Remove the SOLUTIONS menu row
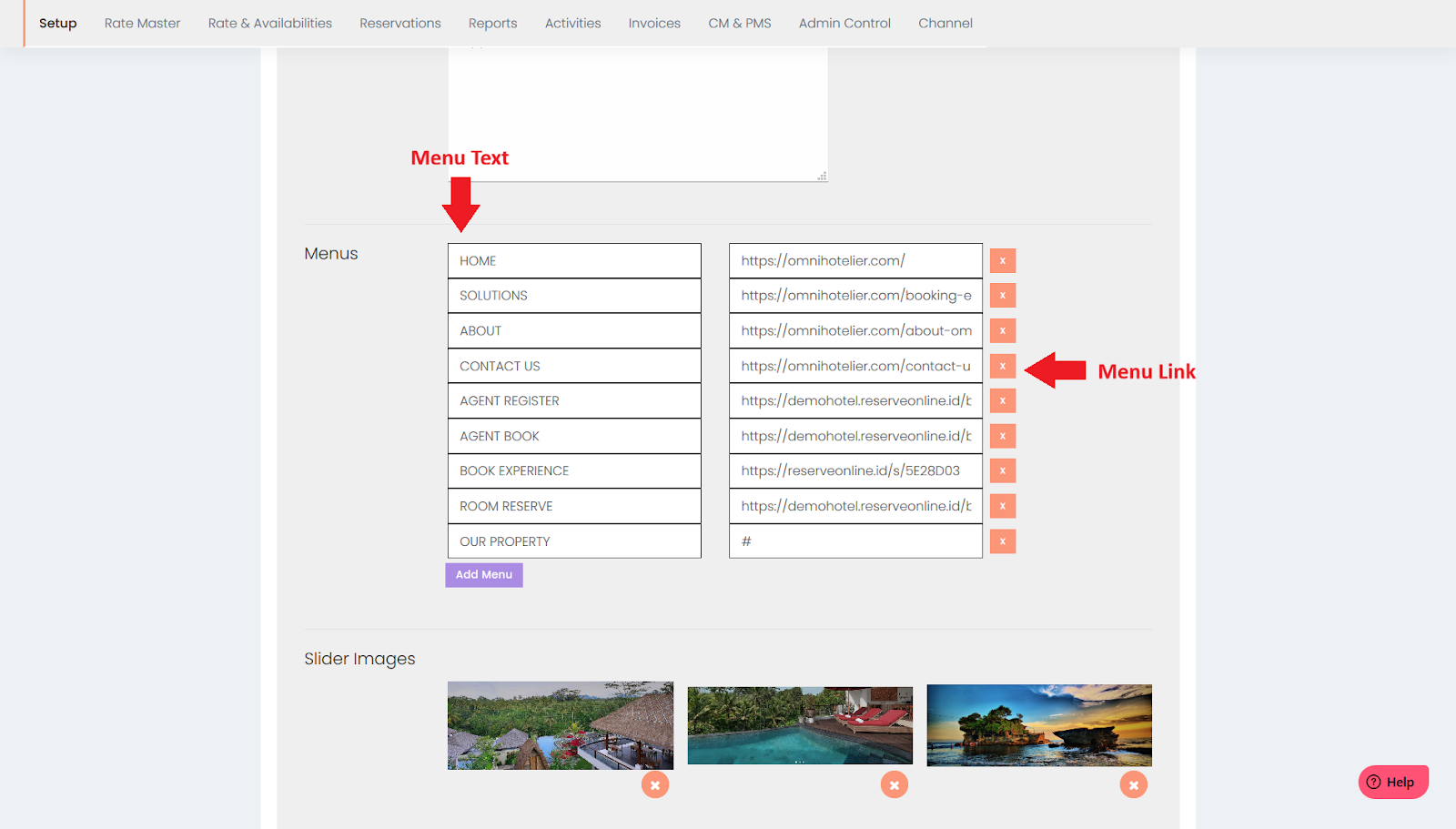This screenshot has height=829, width=1456. pos(1002,296)
